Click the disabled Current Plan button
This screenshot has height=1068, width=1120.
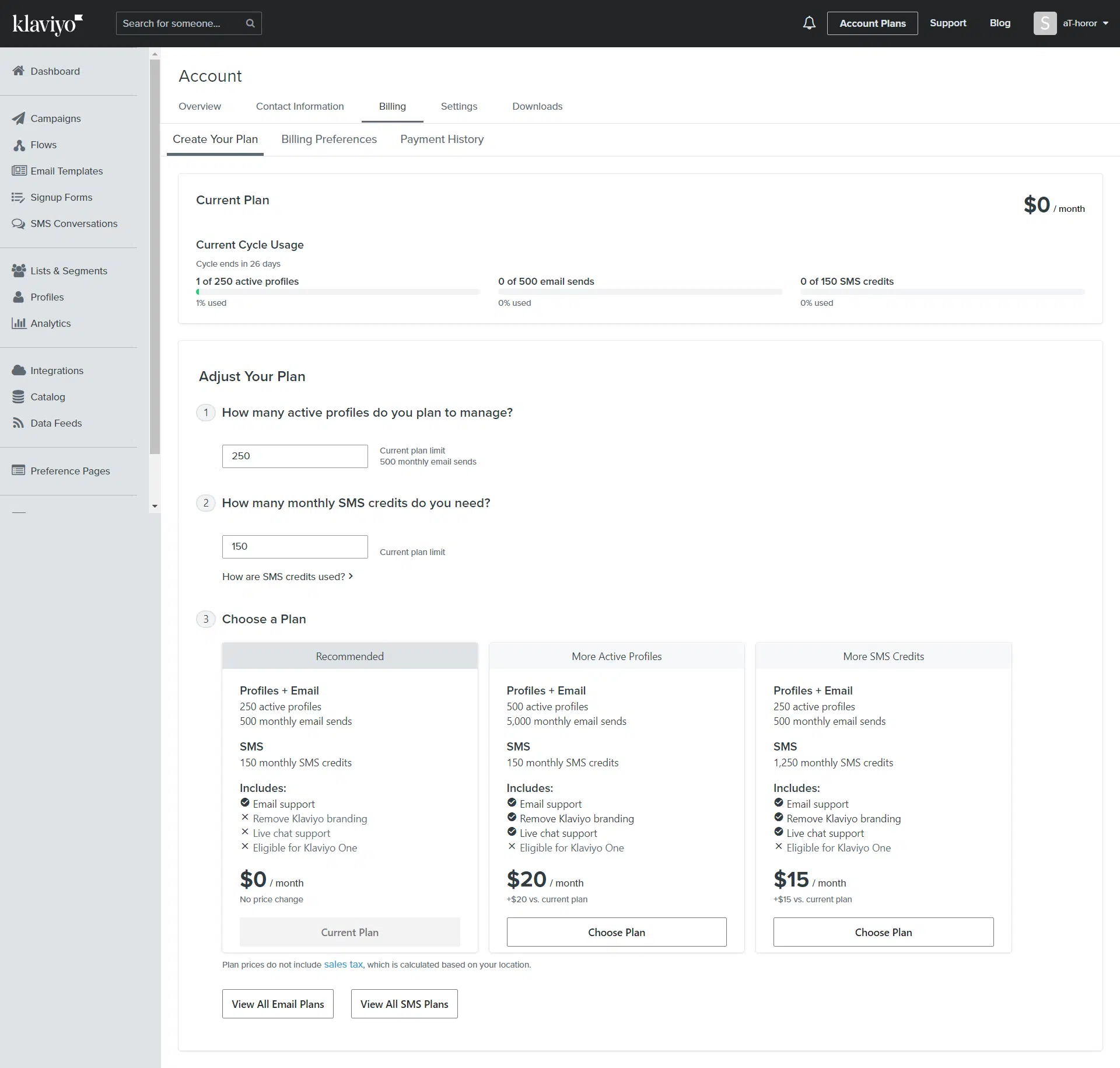pos(349,932)
